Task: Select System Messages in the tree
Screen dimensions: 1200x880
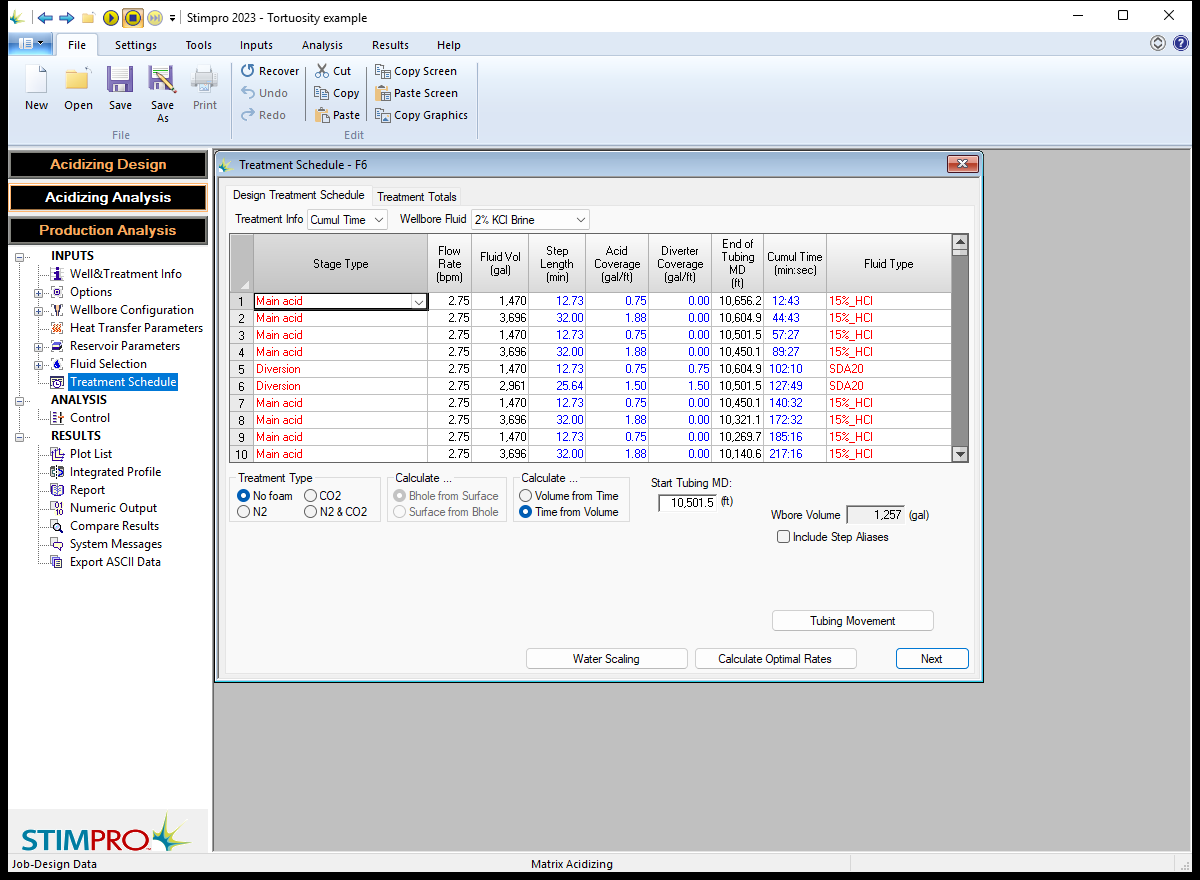Action: tap(115, 544)
